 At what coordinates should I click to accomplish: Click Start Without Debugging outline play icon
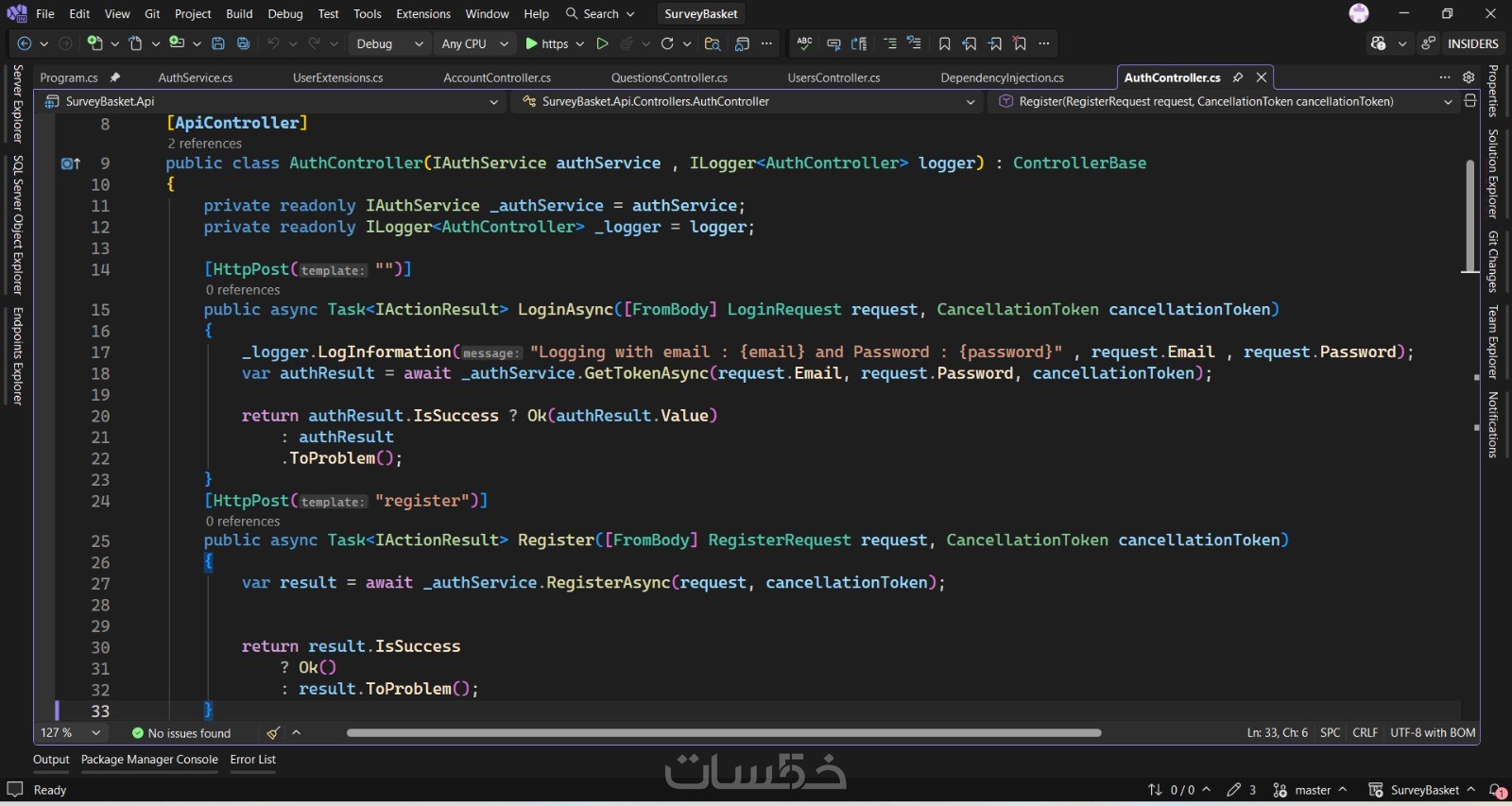tap(602, 43)
